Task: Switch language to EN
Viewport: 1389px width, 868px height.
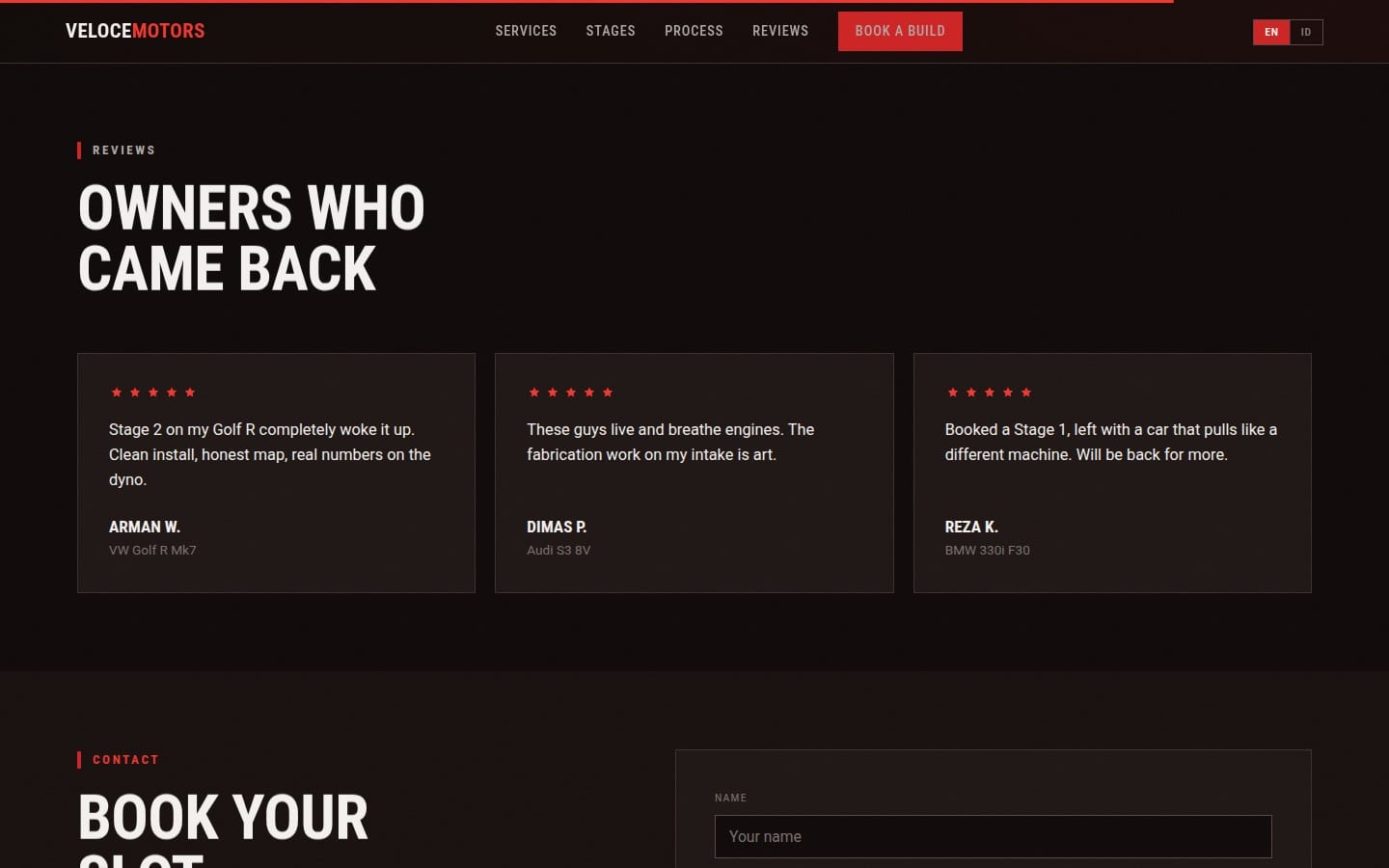Action: coord(1271,32)
